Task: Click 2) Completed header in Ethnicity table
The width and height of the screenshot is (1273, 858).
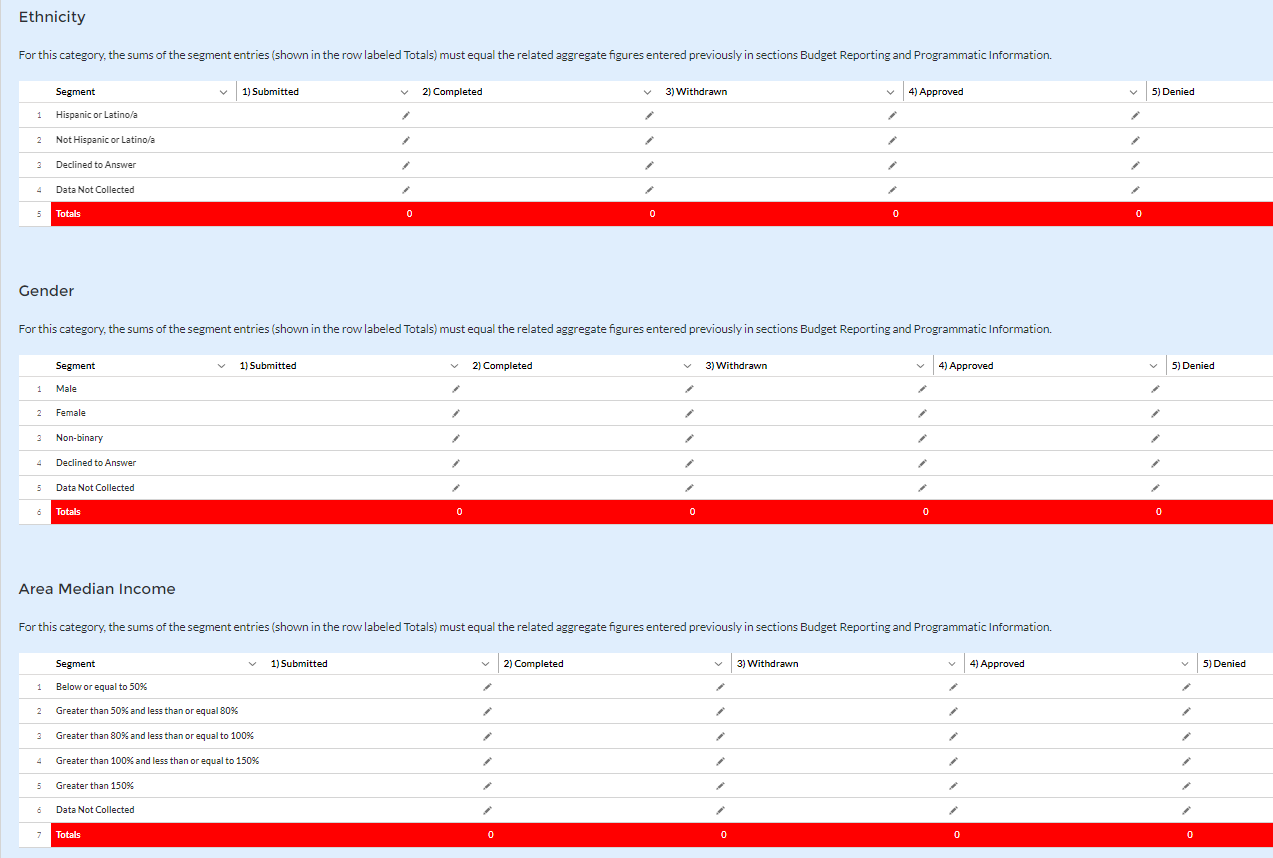Action: tap(452, 92)
